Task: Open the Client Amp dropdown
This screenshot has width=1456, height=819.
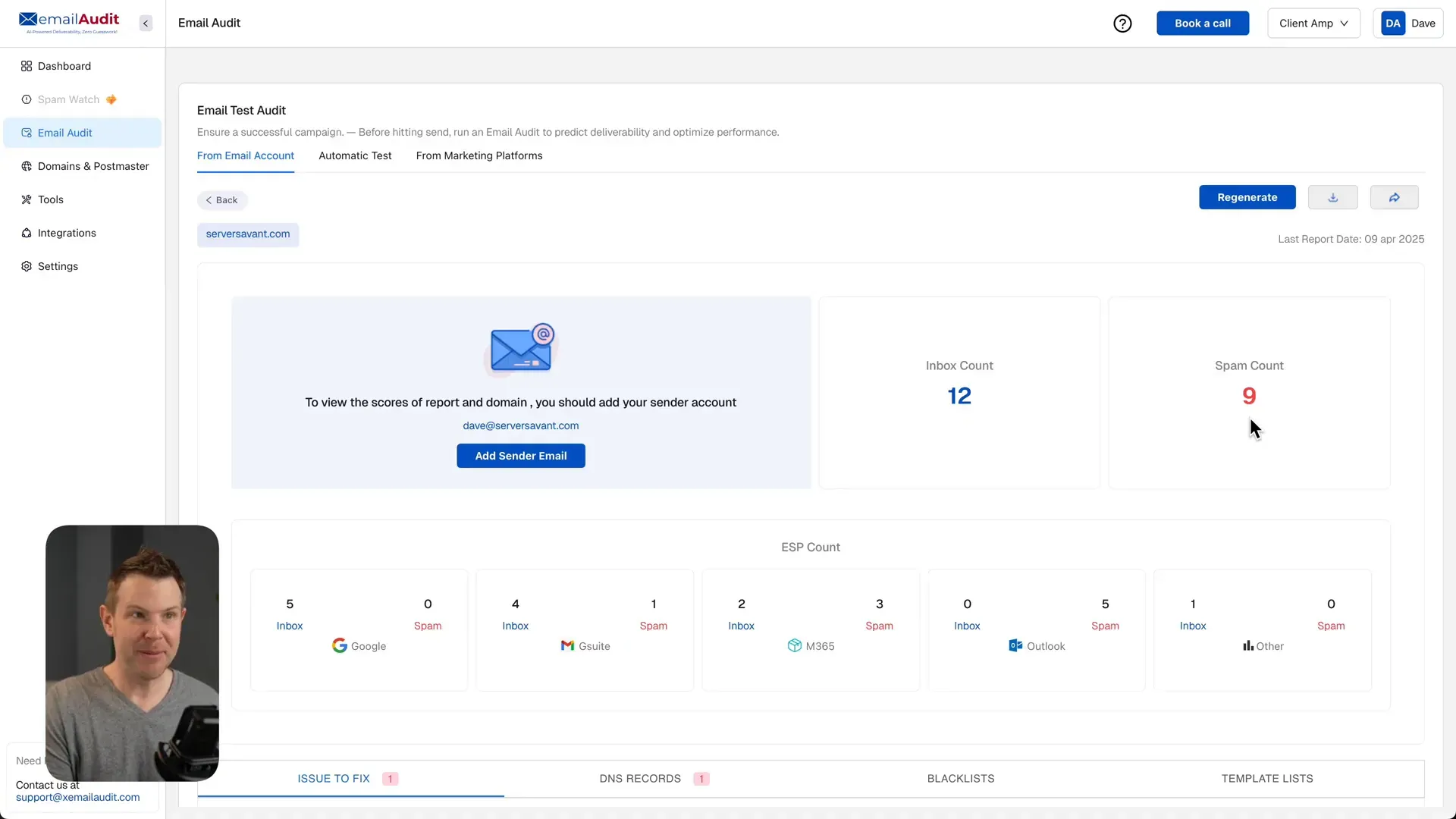Action: point(1313,24)
